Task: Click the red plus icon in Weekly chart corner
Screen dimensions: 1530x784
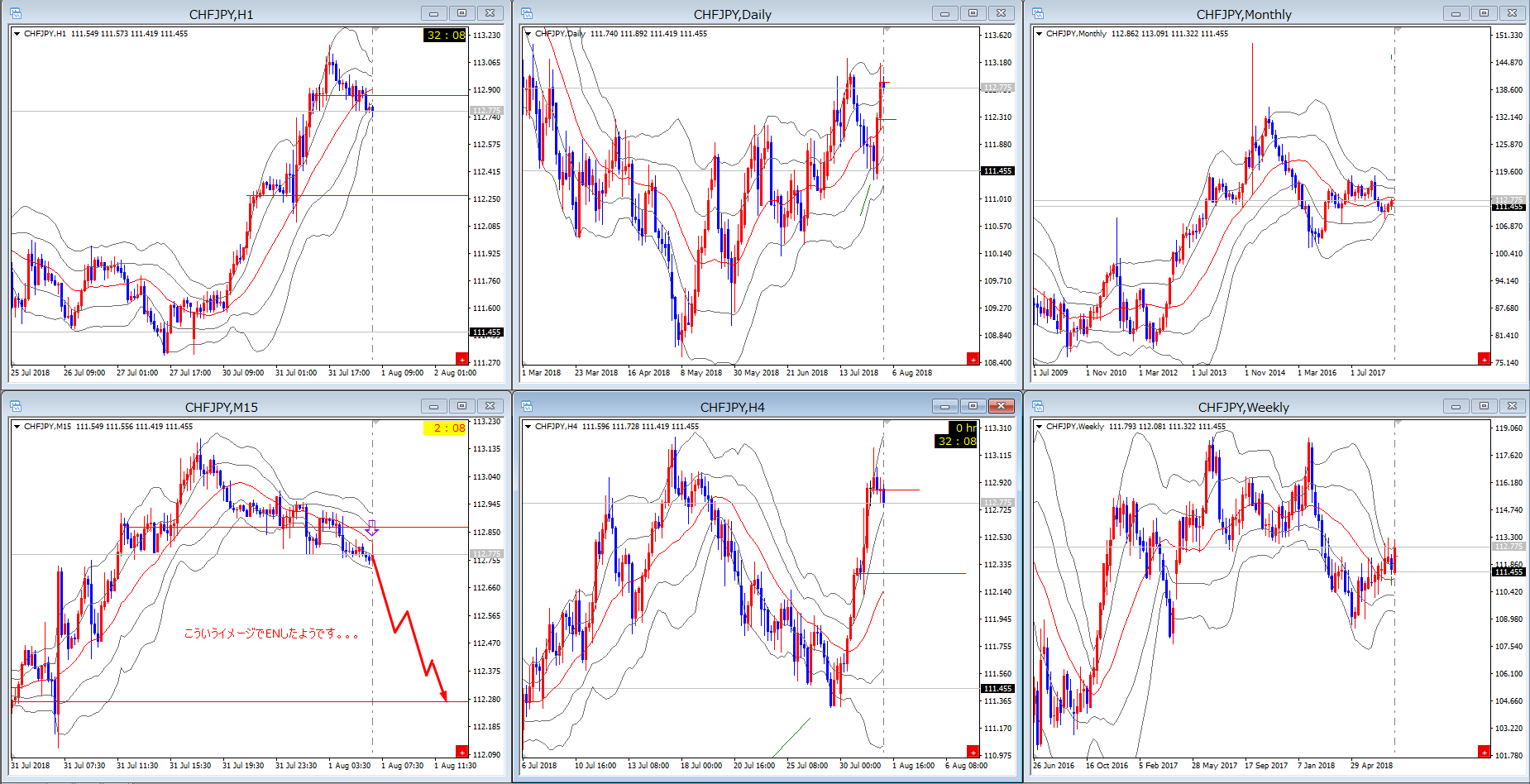Action: coord(1484,751)
